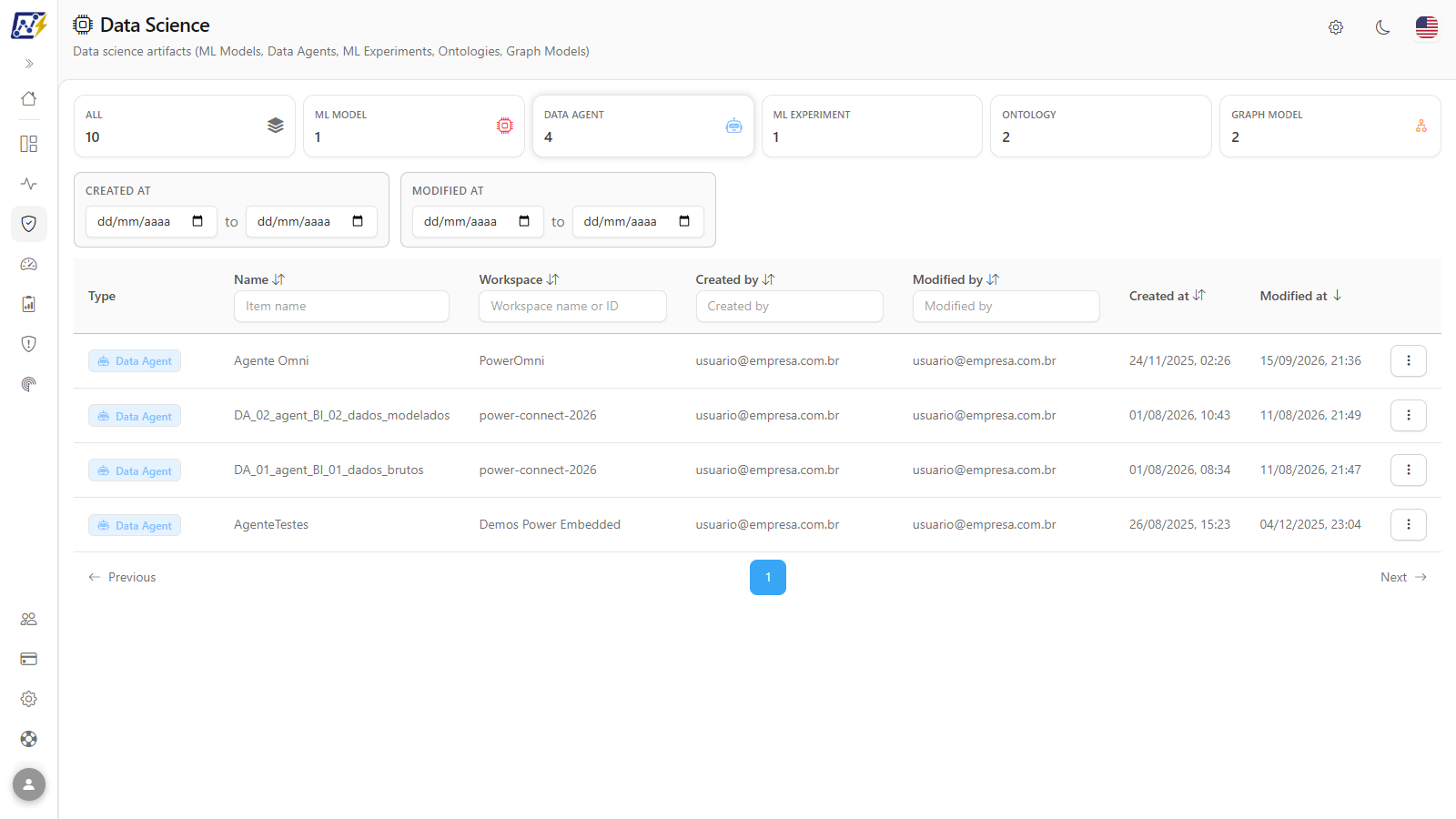This screenshot has width=1456, height=819.
Task: Select the ALL filter card
Action: pos(185,126)
